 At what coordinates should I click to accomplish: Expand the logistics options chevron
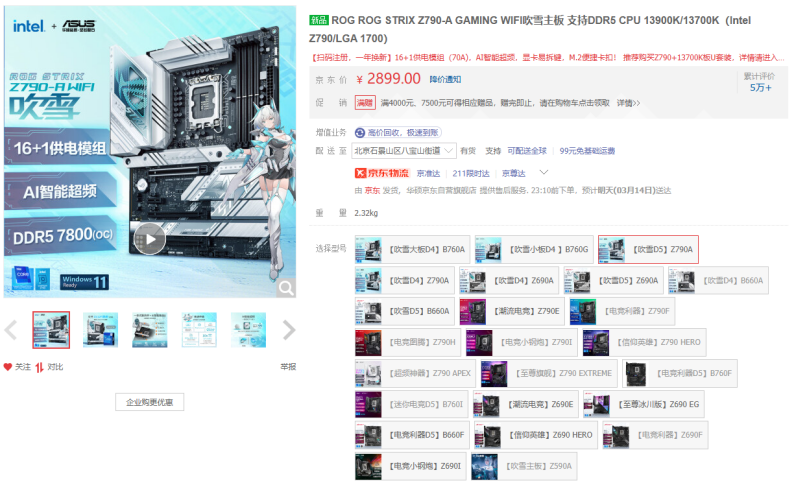click(x=544, y=173)
